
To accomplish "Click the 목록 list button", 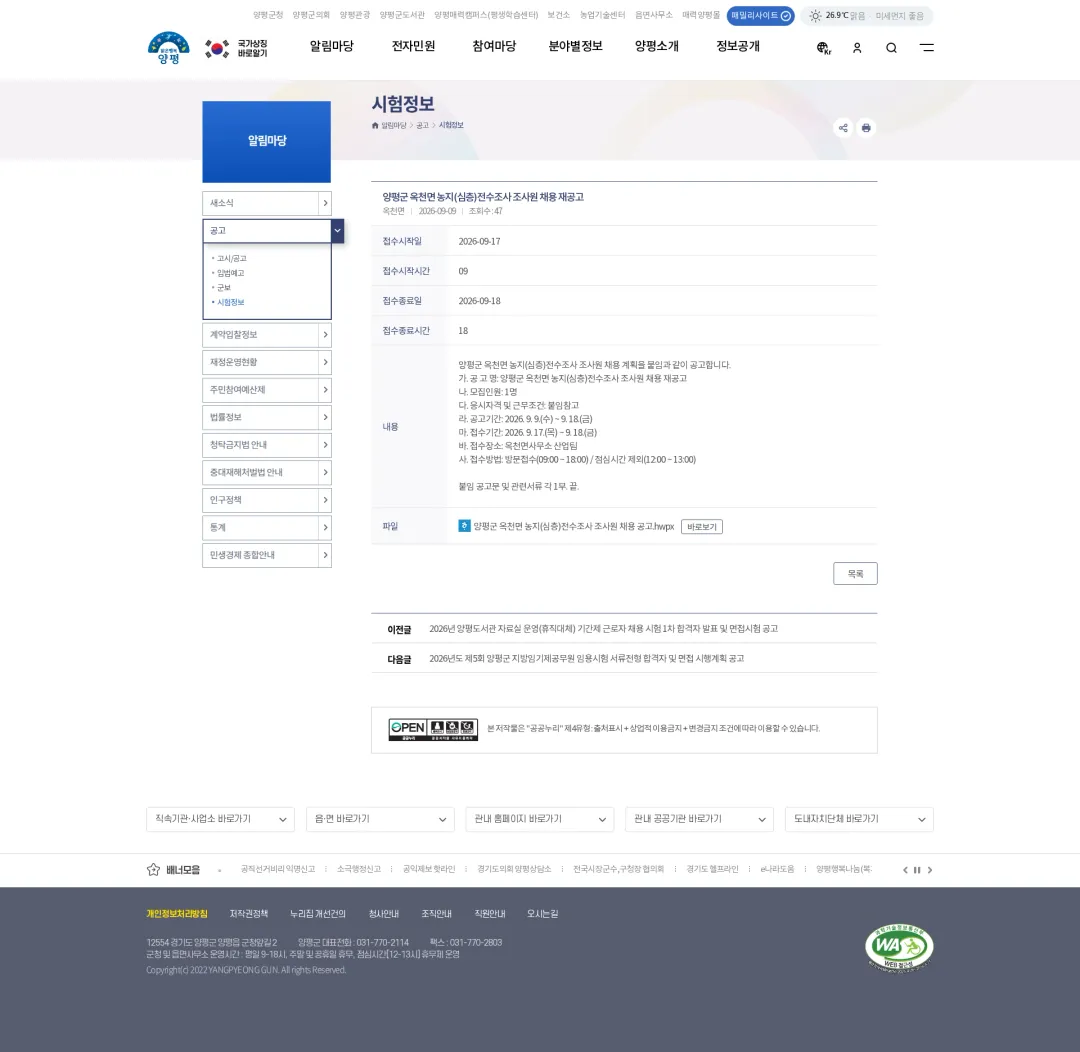I will [x=855, y=574].
